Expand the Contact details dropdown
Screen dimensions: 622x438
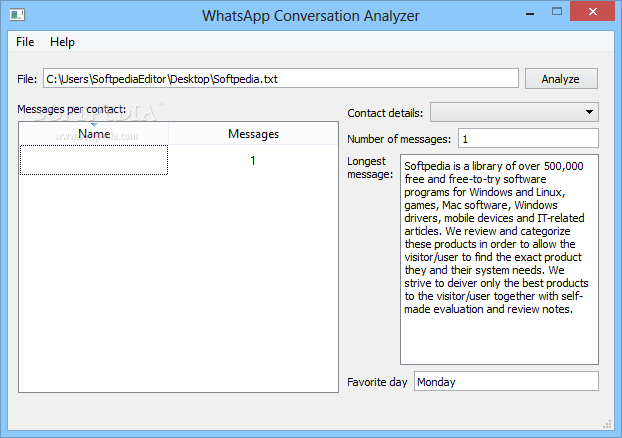pyautogui.click(x=514, y=112)
